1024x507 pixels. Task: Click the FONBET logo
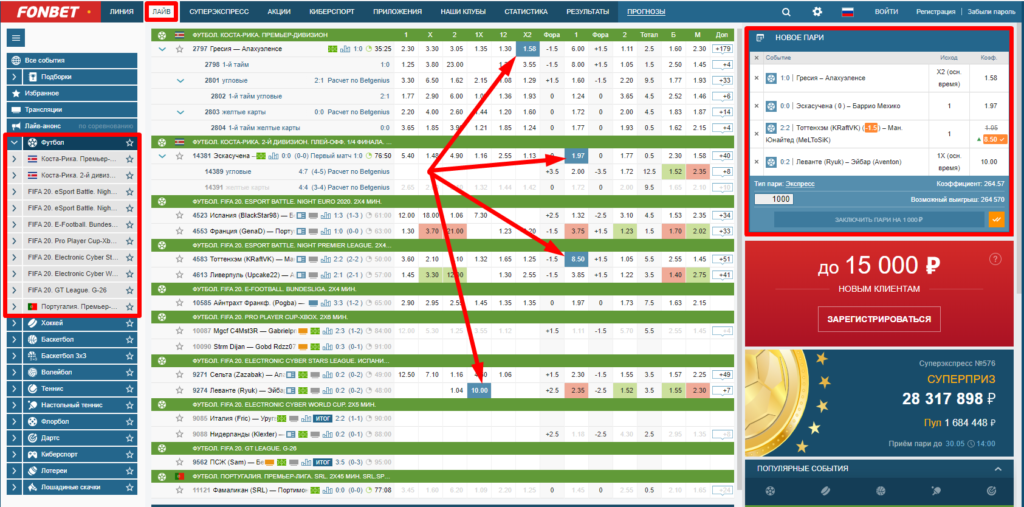50,12
